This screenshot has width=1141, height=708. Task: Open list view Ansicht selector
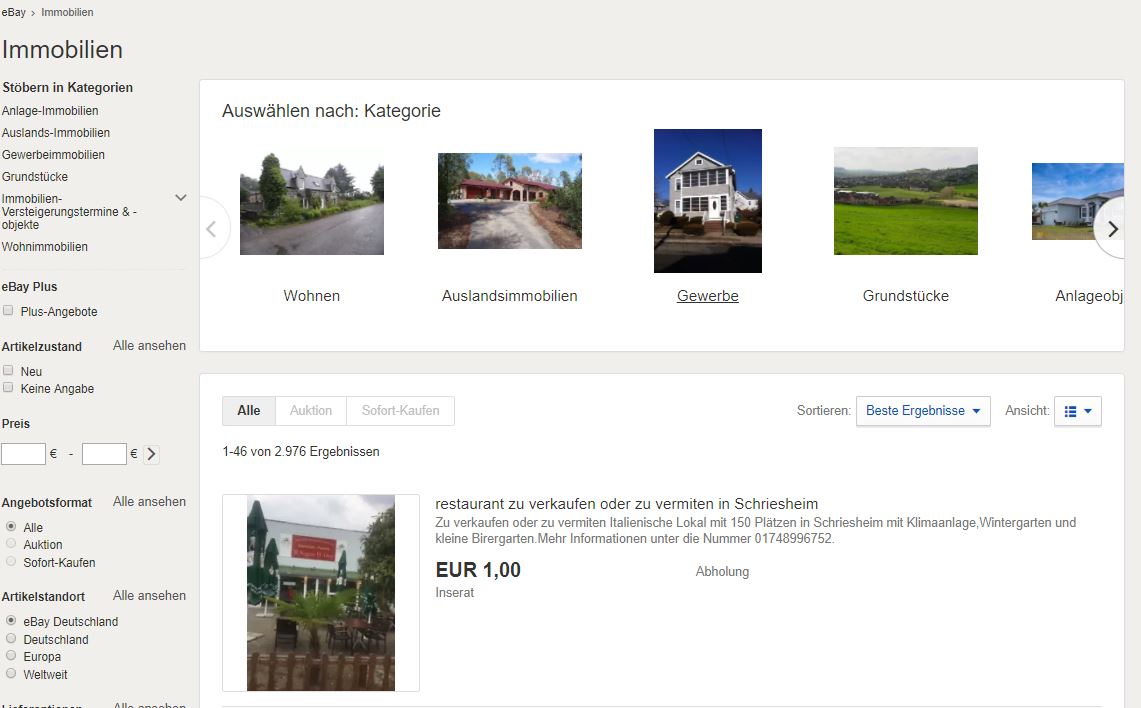[x=1078, y=411]
